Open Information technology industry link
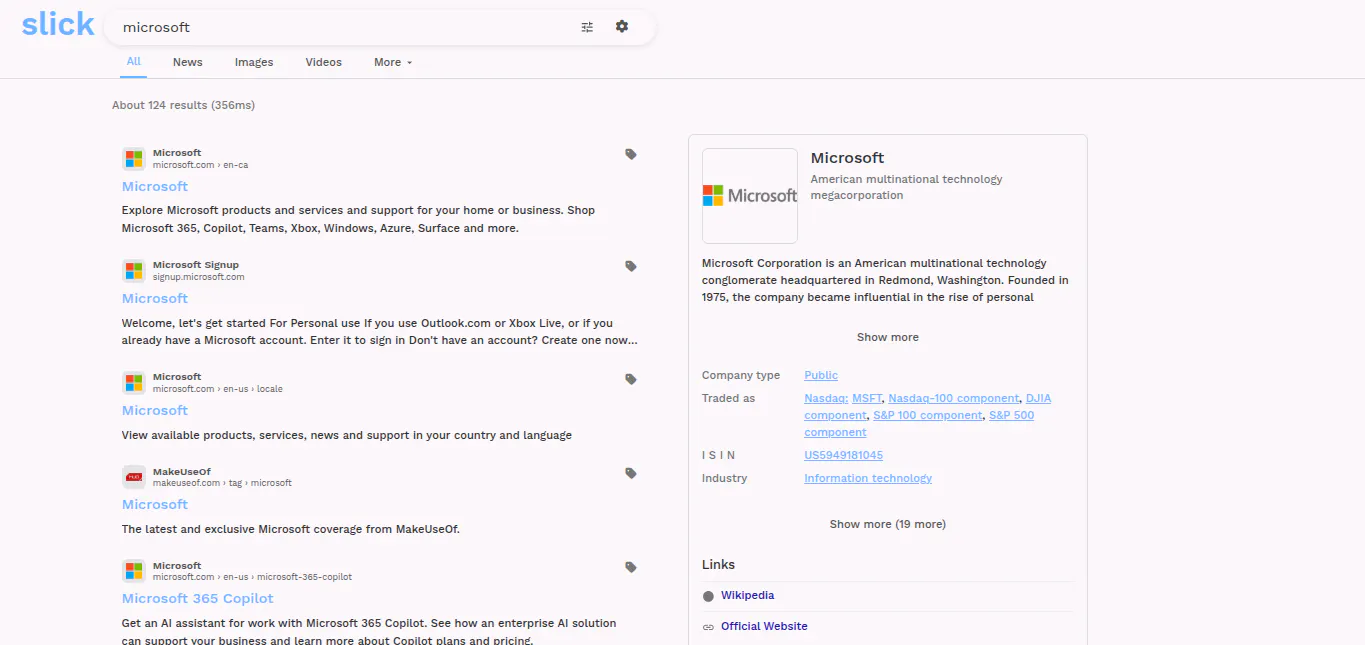1365x645 pixels. coord(868,478)
